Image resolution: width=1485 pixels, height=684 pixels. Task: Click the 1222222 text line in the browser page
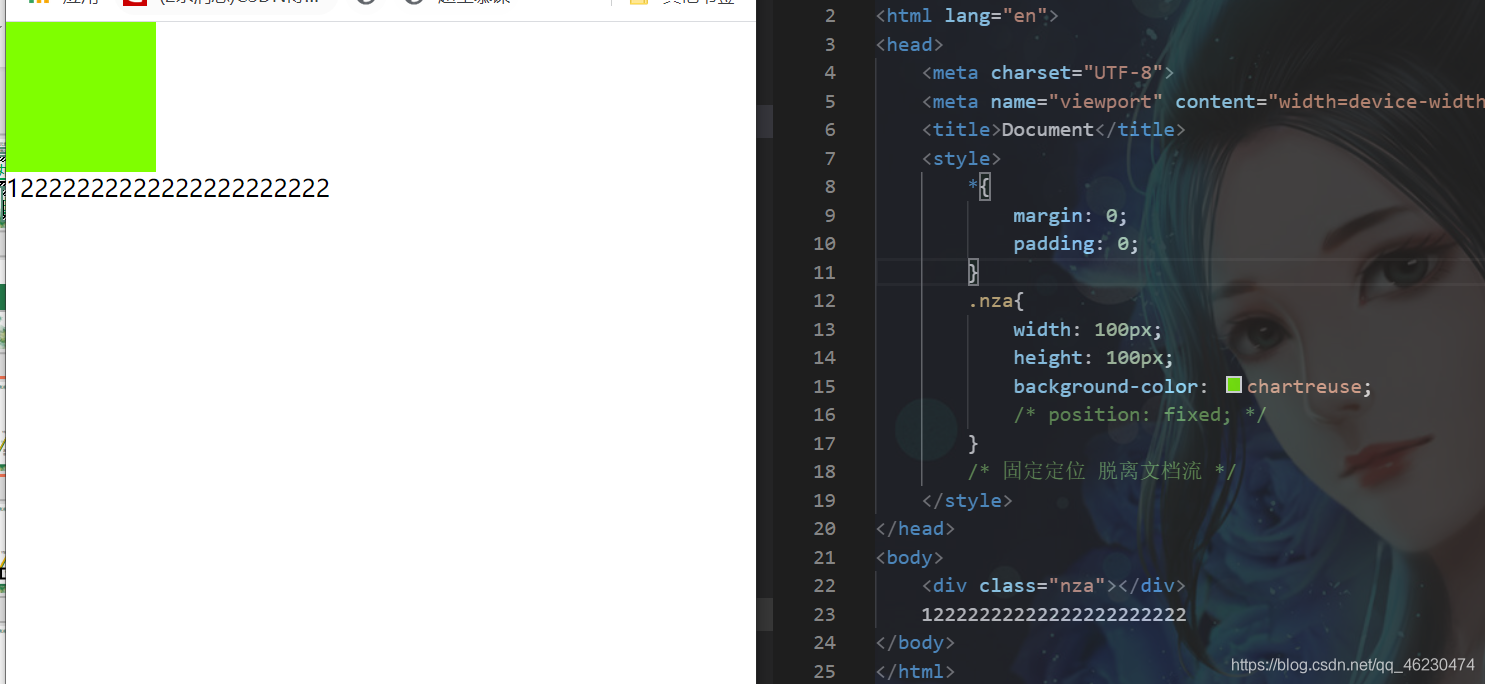click(x=168, y=188)
